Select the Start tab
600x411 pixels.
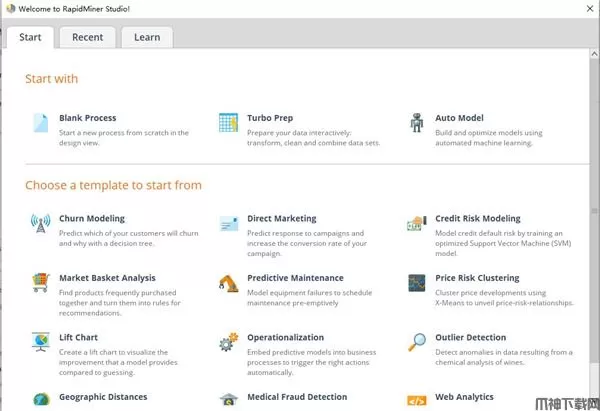(30, 37)
